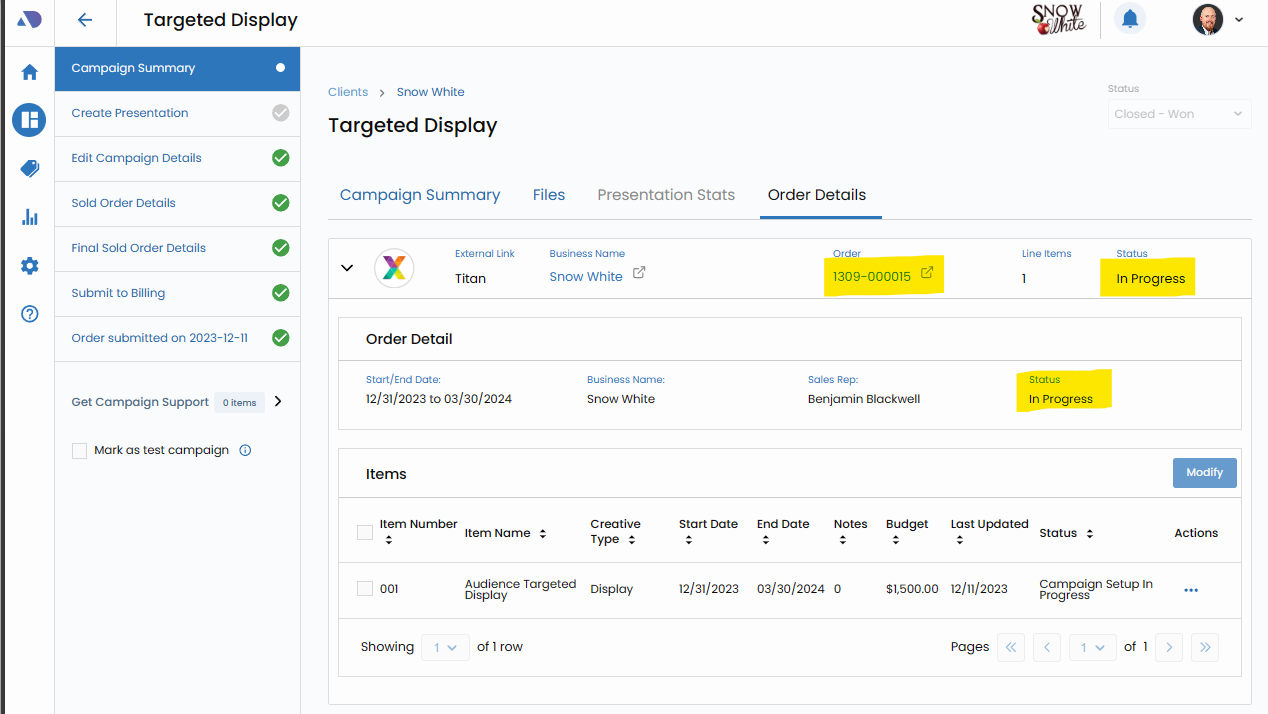
Task: Open the dashboard layout icon in sidebar
Action: pyautogui.click(x=29, y=120)
